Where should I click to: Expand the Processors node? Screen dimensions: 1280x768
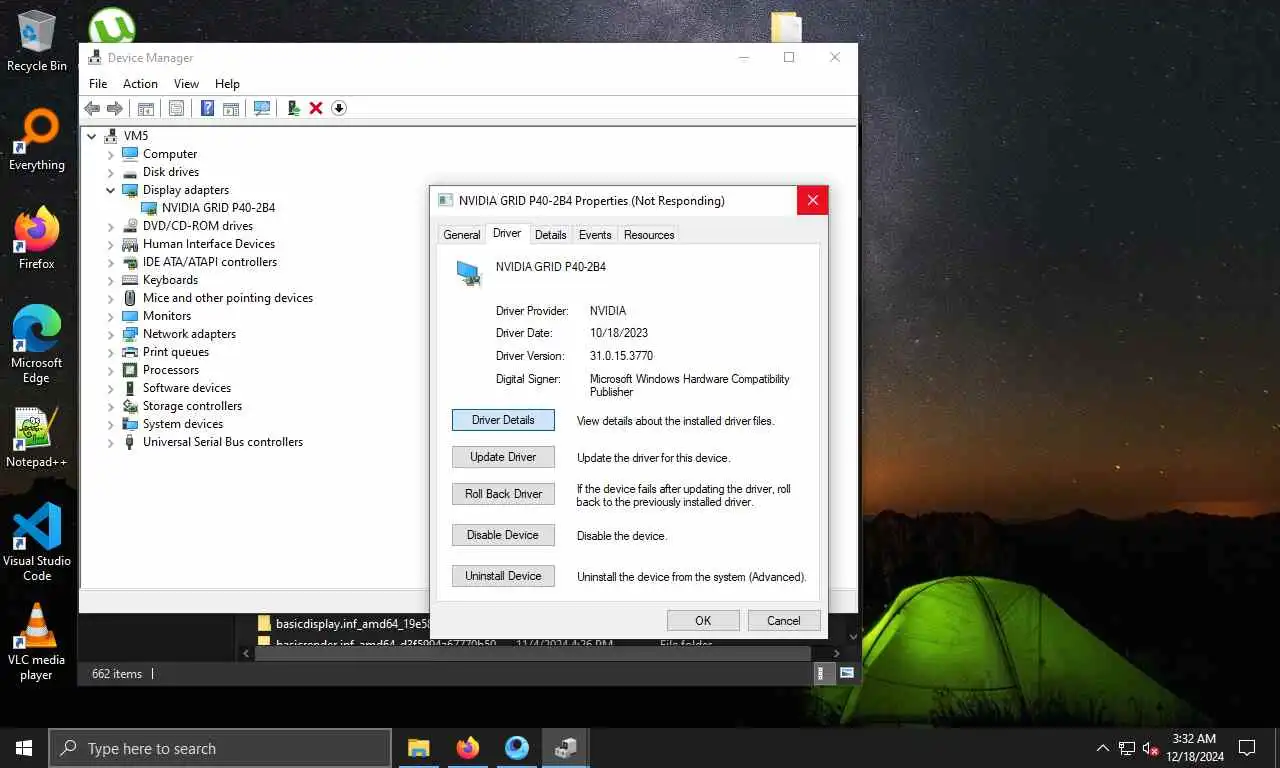(111, 370)
